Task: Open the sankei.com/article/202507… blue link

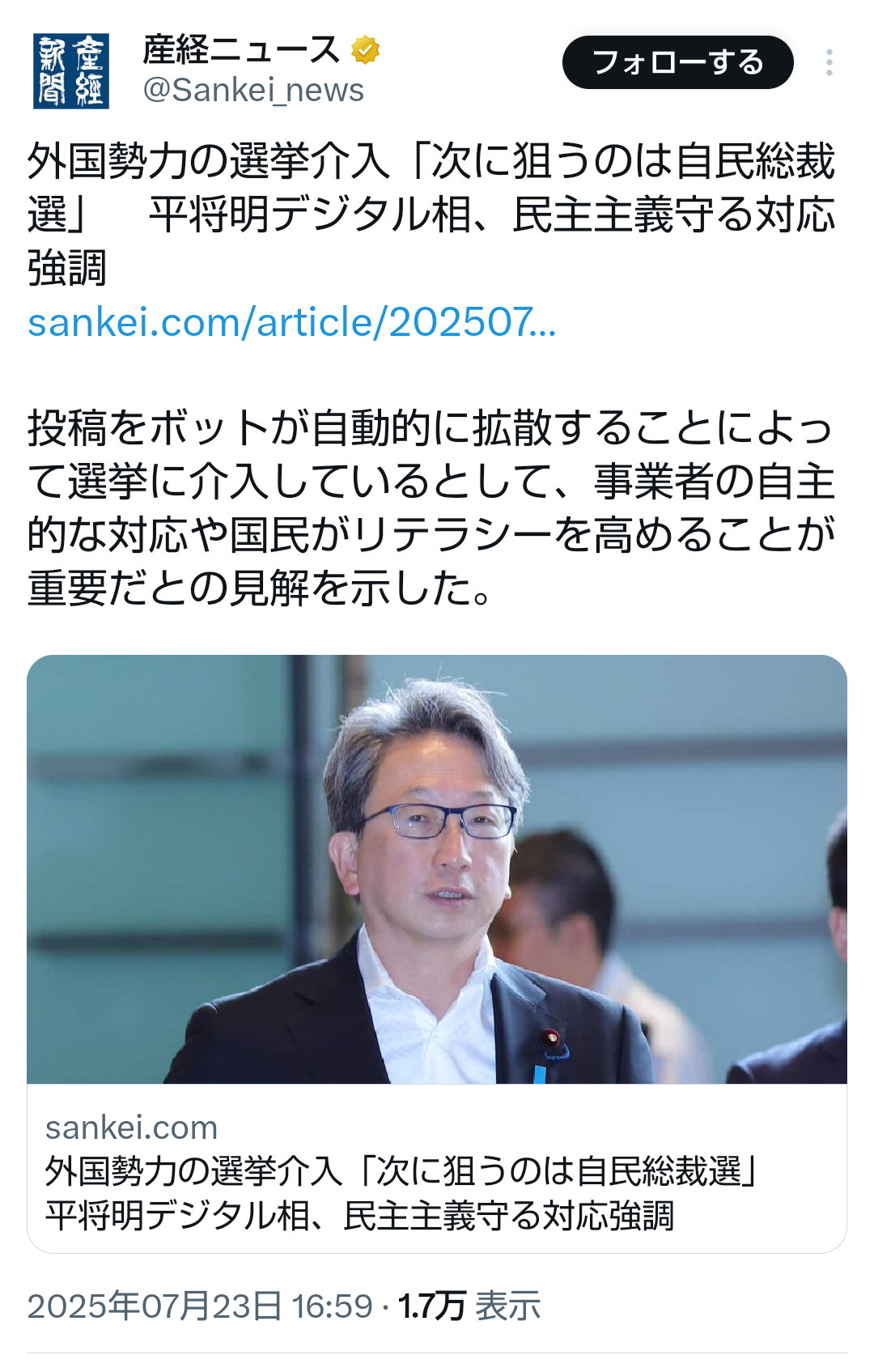Action: coord(291,322)
